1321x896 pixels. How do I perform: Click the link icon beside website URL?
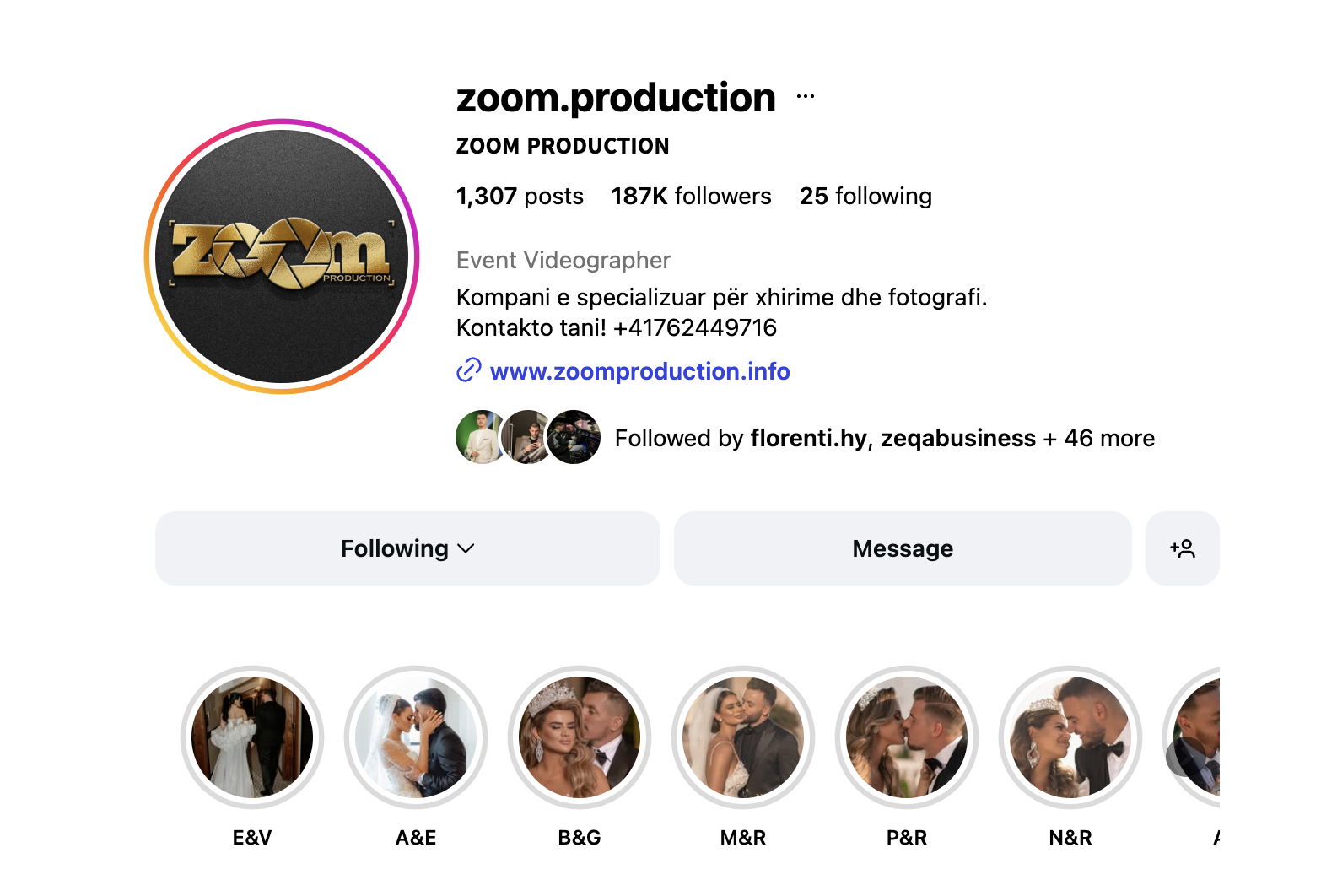(x=468, y=370)
